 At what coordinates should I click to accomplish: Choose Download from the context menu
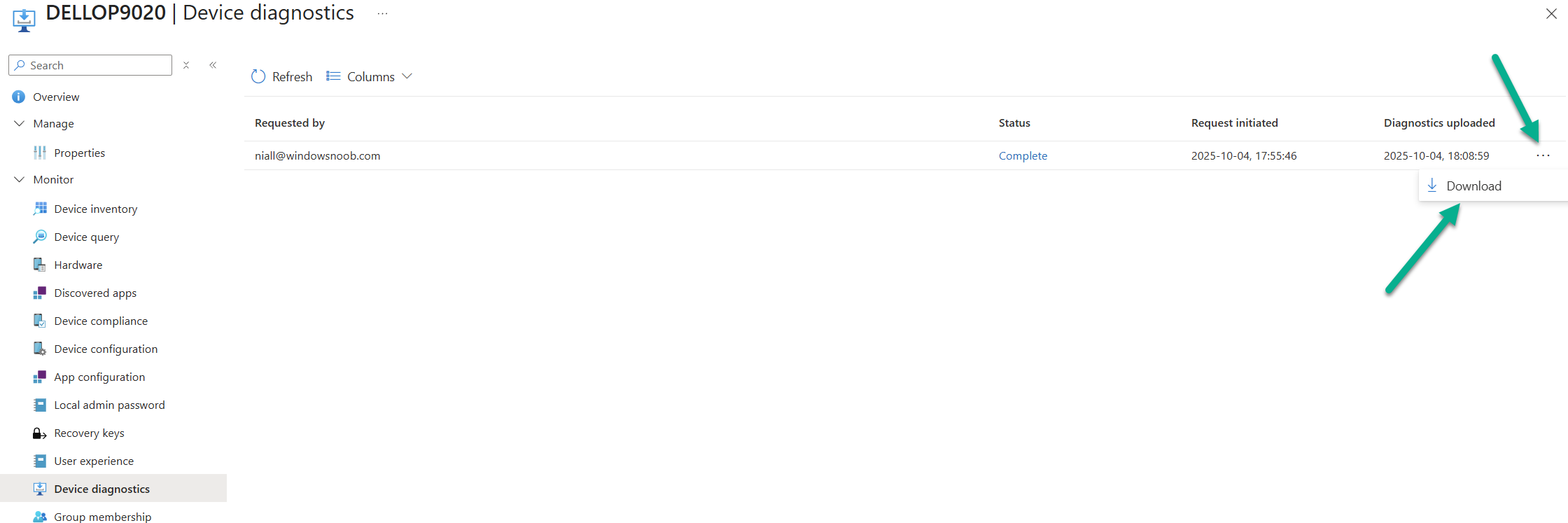pos(1473,186)
